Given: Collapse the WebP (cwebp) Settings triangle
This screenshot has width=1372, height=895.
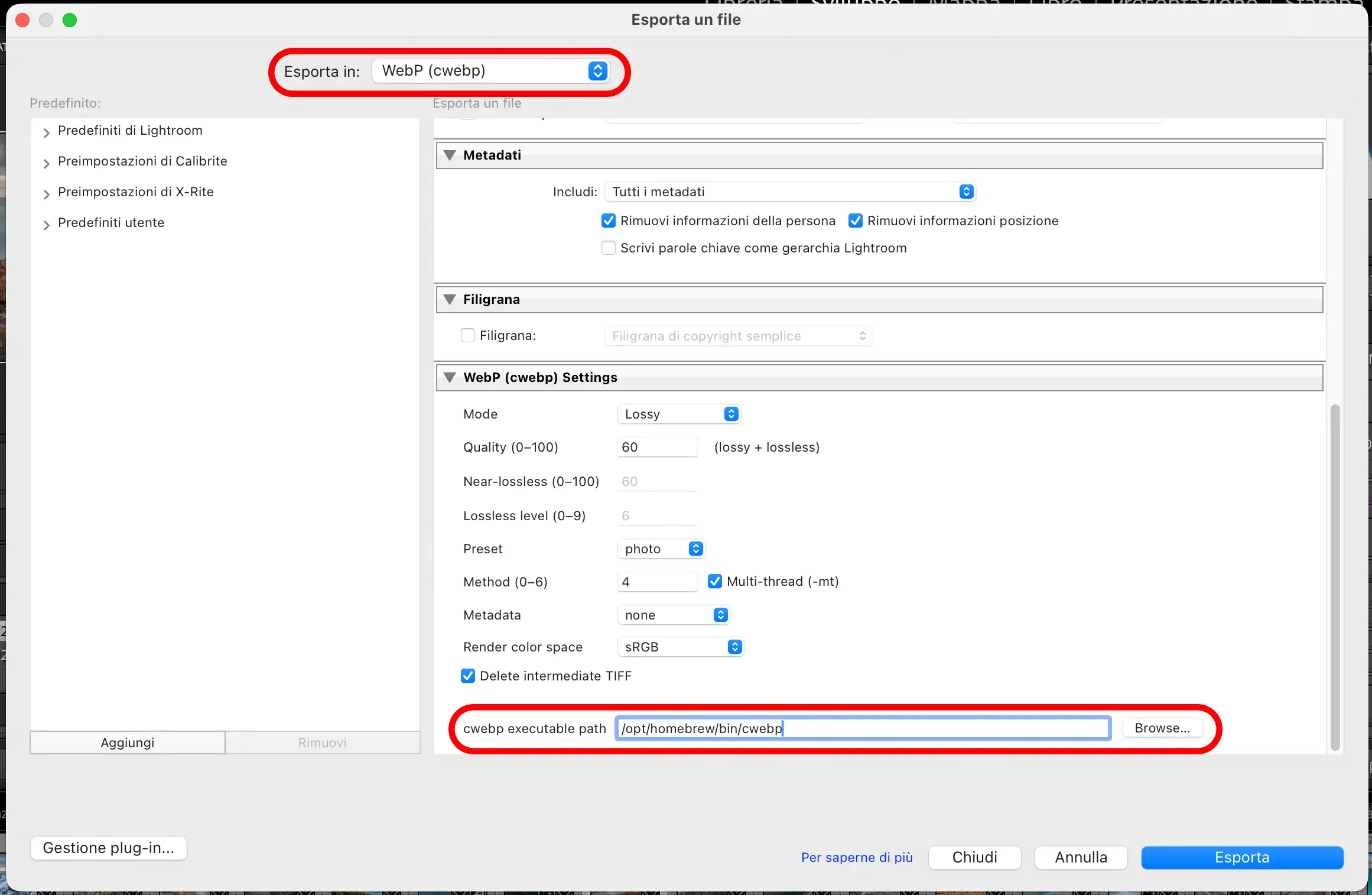Looking at the screenshot, I should click(450, 378).
